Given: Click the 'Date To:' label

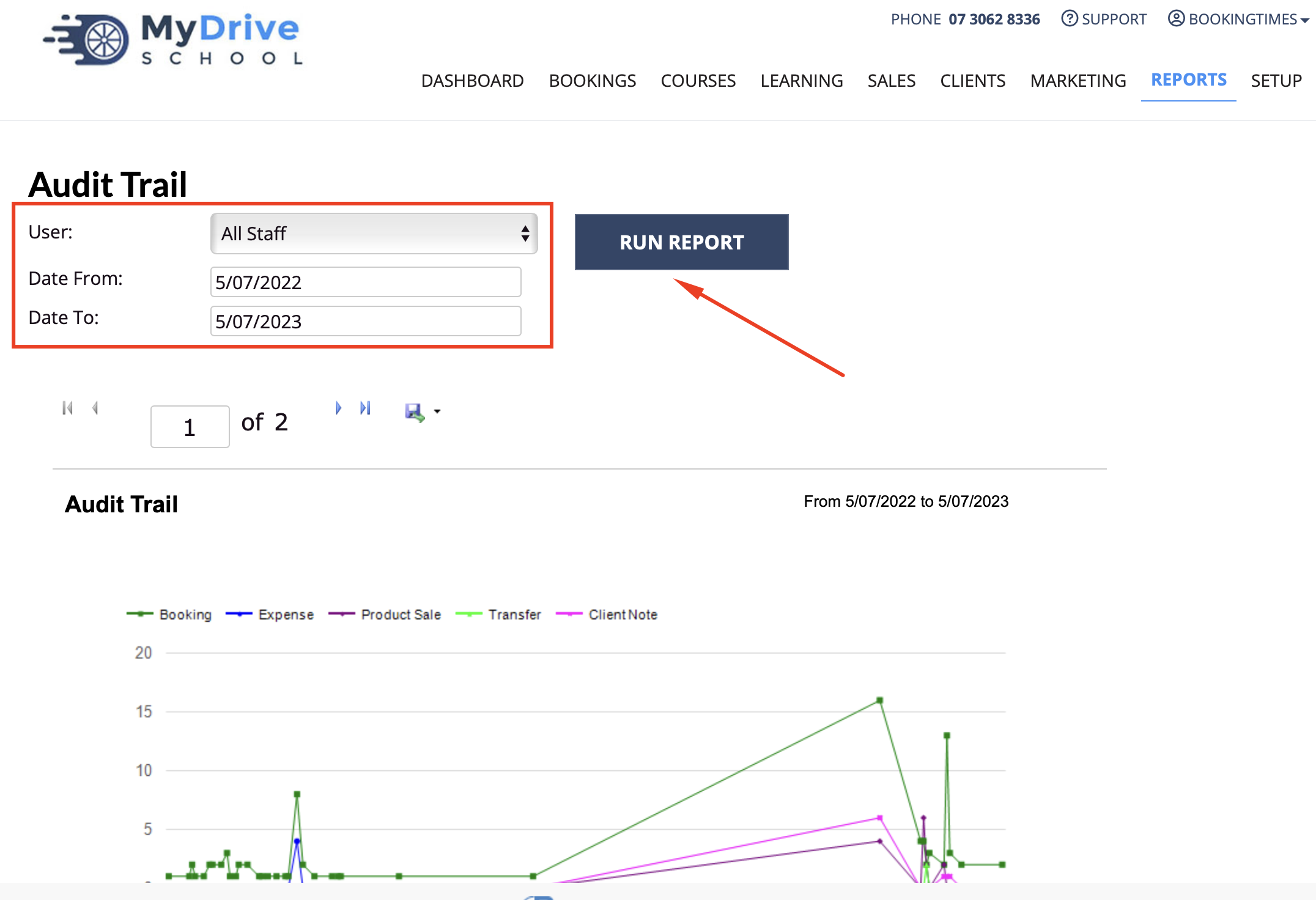Looking at the screenshot, I should click(64, 317).
